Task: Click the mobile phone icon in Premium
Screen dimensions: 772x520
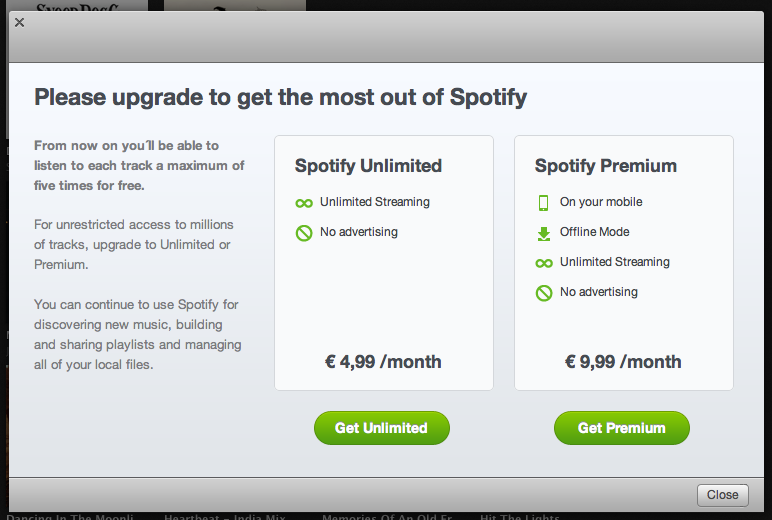Action: point(544,203)
